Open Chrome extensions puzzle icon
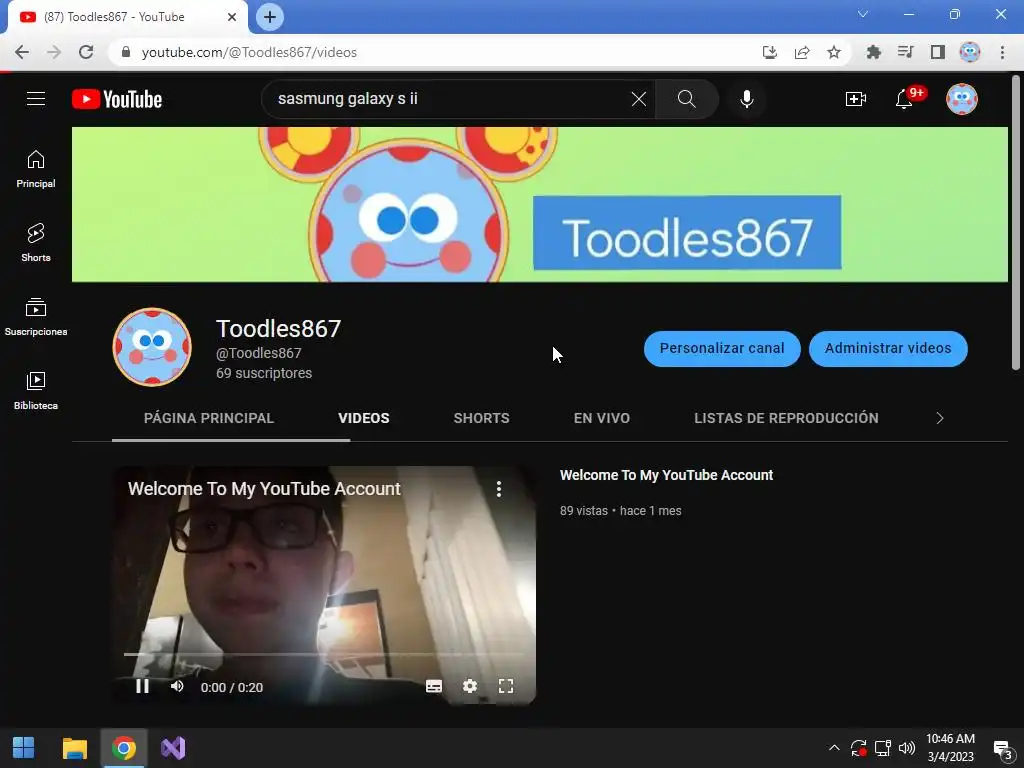The image size is (1024, 768). point(874,52)
